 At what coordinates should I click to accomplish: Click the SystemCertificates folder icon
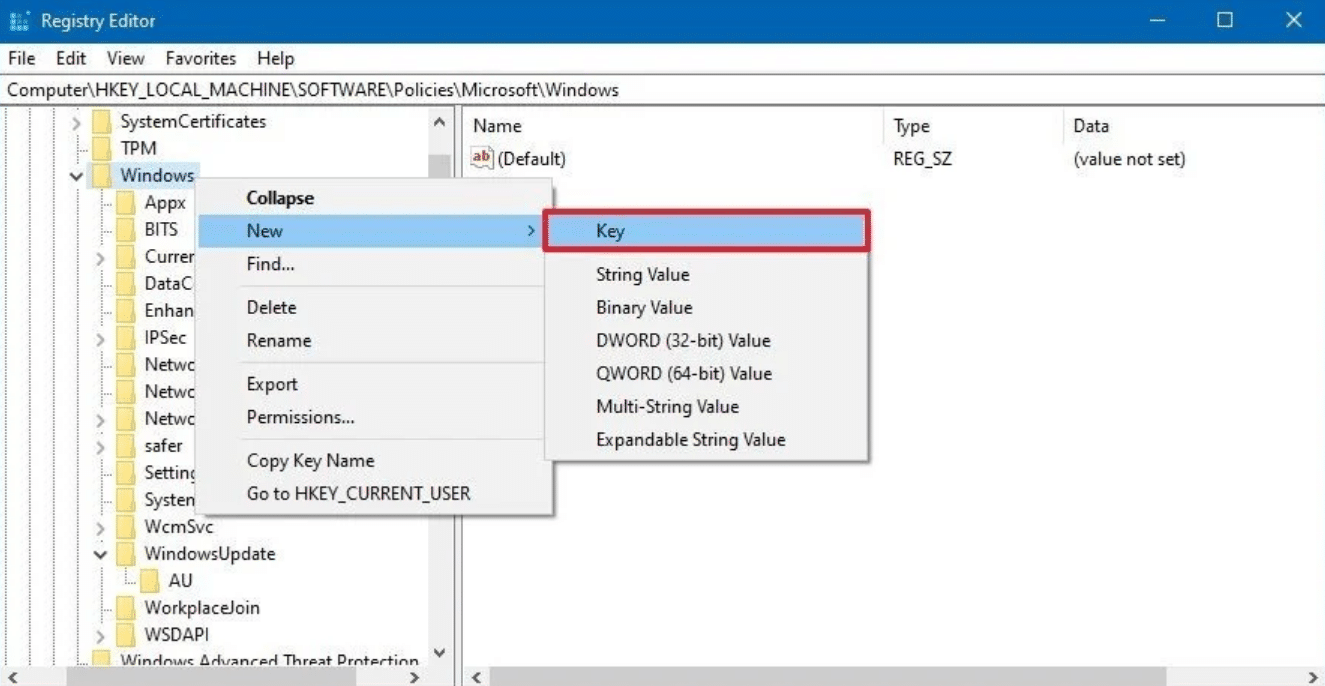pyautogui.click(x=101, y=122)
